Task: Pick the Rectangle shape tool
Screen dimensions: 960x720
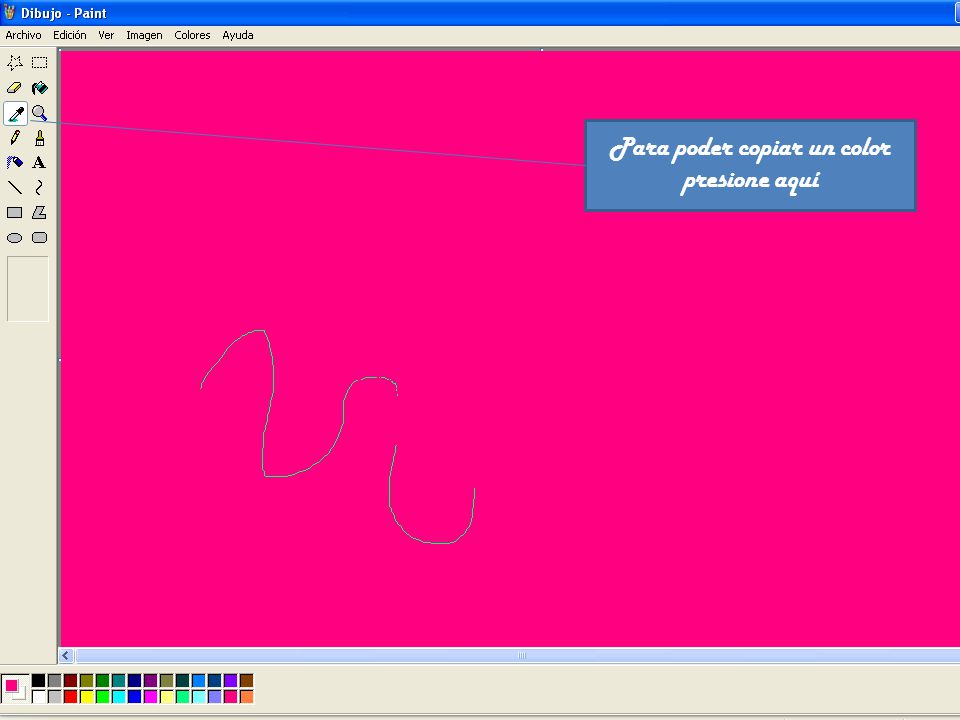Action: click(15, 212)
